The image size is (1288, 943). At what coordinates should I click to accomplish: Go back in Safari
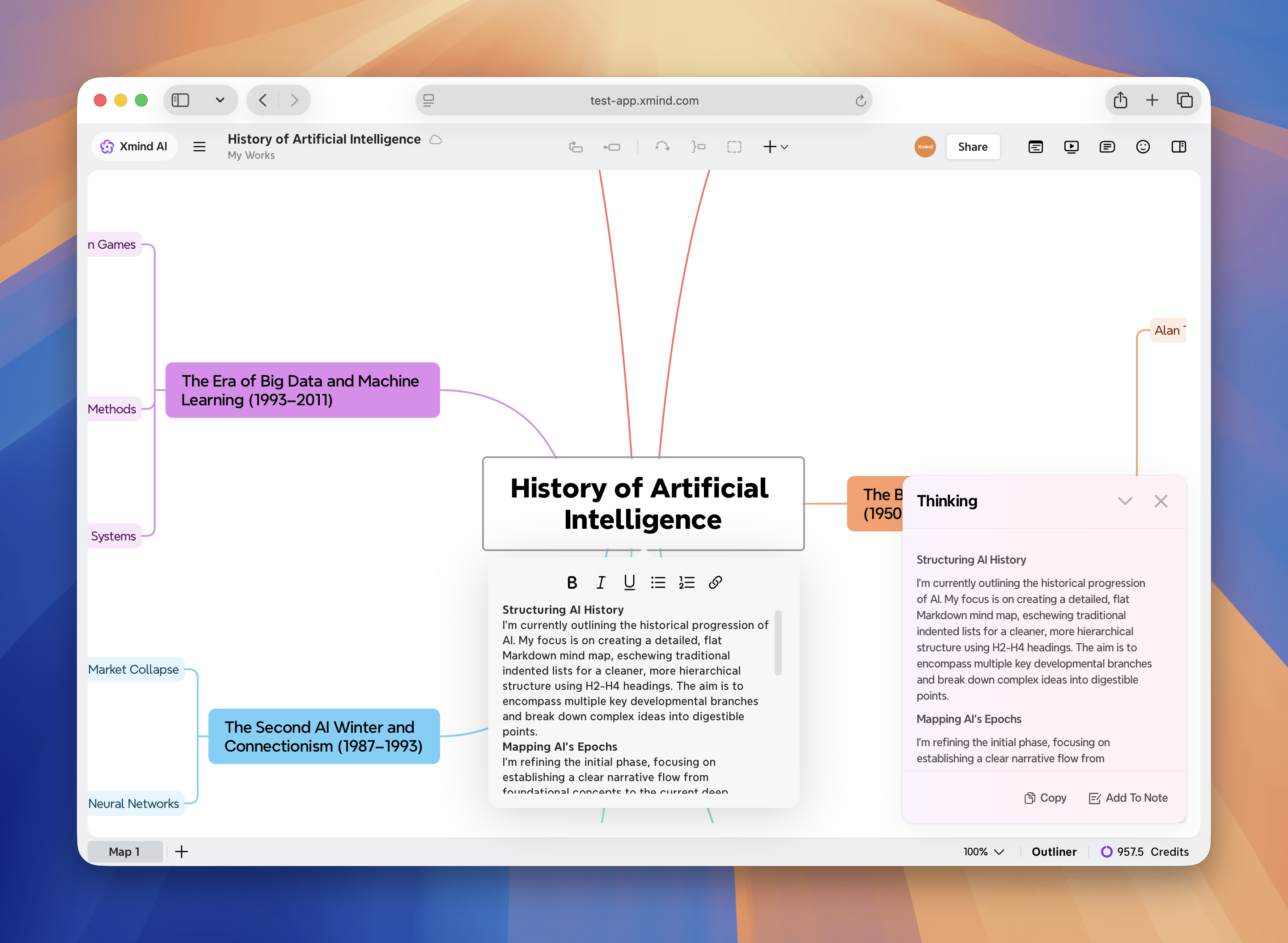pos(263,101)
